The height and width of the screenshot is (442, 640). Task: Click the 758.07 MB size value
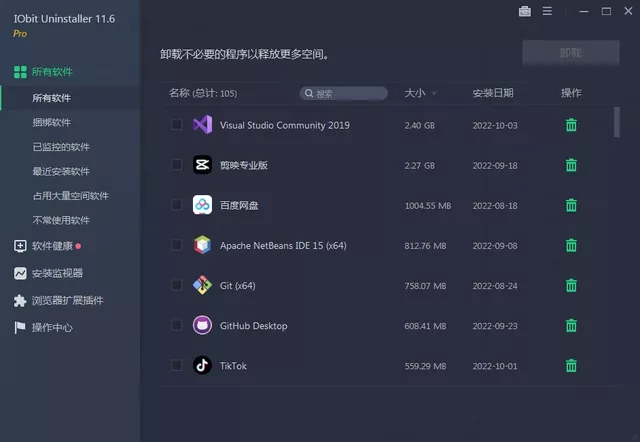click(425, 286)
